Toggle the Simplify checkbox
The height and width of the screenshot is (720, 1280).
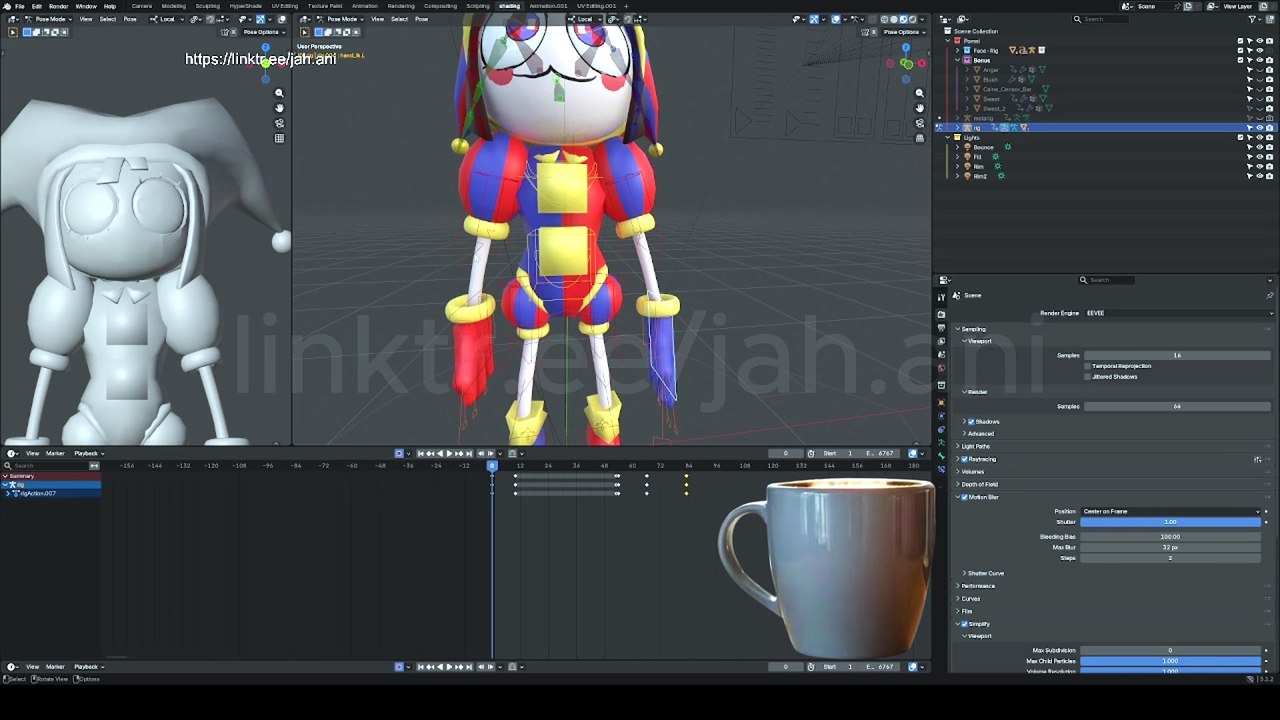point(964,624)
